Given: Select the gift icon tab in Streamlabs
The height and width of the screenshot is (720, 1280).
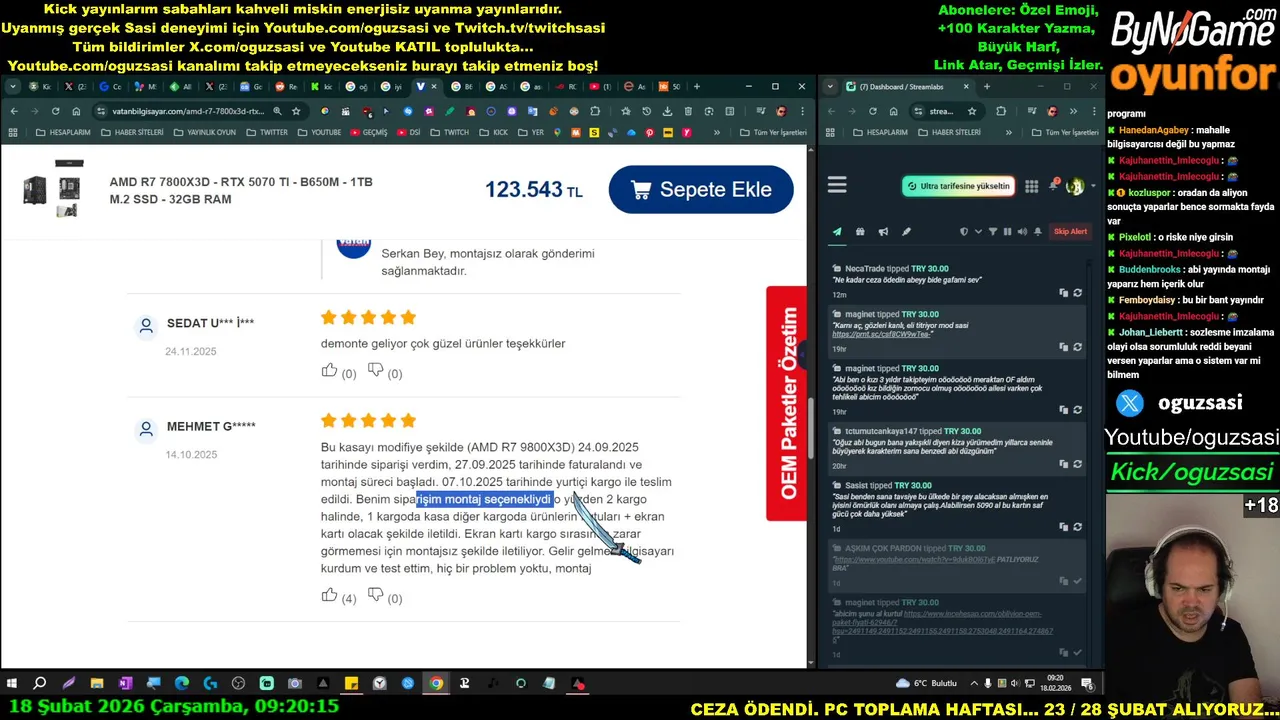Looking at the screenshot, I should 860,231.
